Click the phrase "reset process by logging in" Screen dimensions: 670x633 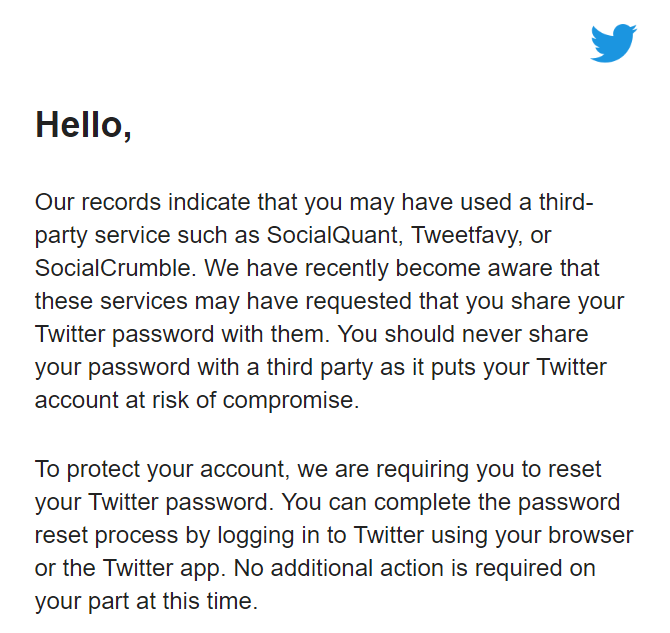(178, 536)
